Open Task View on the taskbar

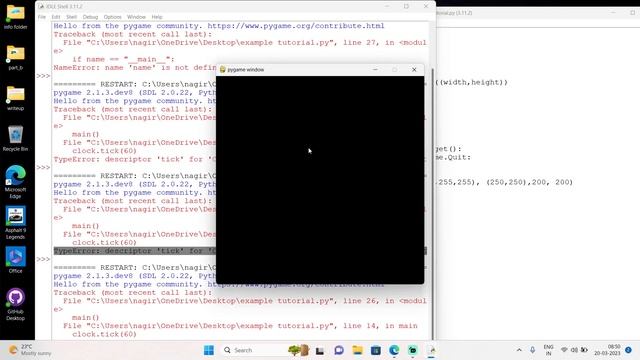(320, 350)
